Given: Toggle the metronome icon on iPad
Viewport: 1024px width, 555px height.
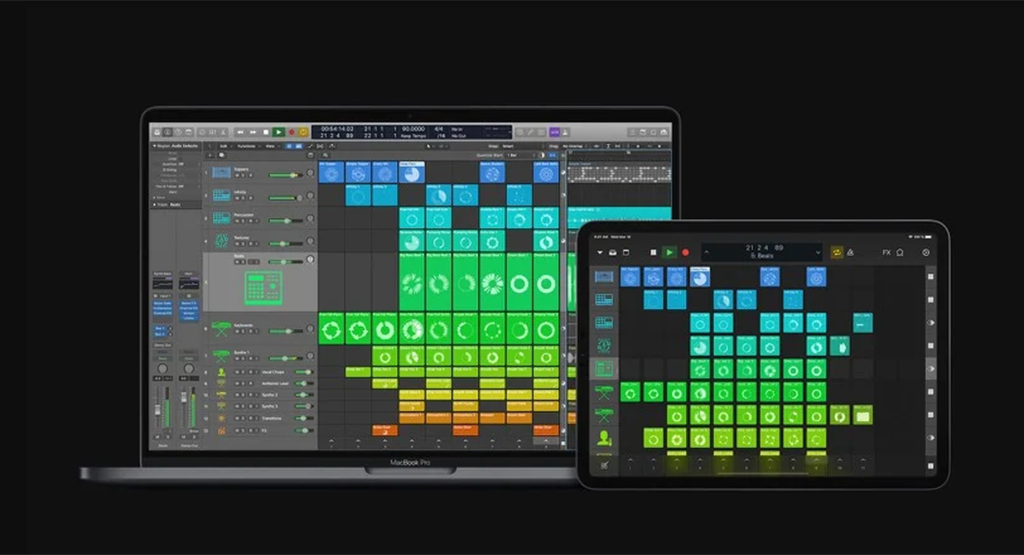Looking at the screenshot, I should (850, 252).
